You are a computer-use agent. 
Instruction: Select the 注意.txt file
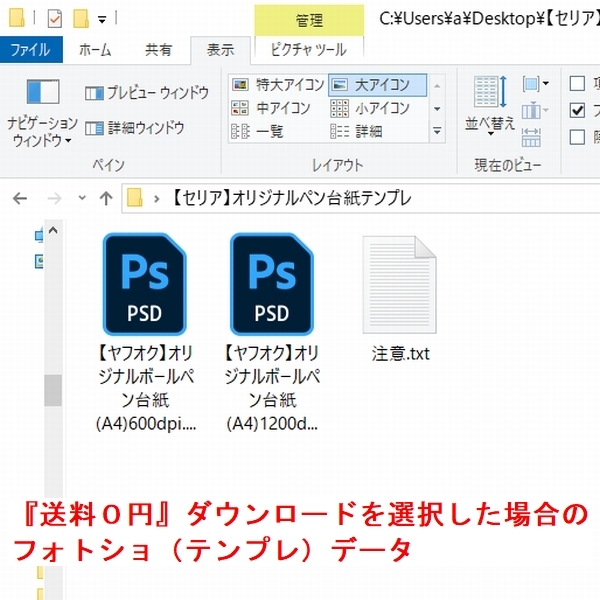(x=400, y=300)
